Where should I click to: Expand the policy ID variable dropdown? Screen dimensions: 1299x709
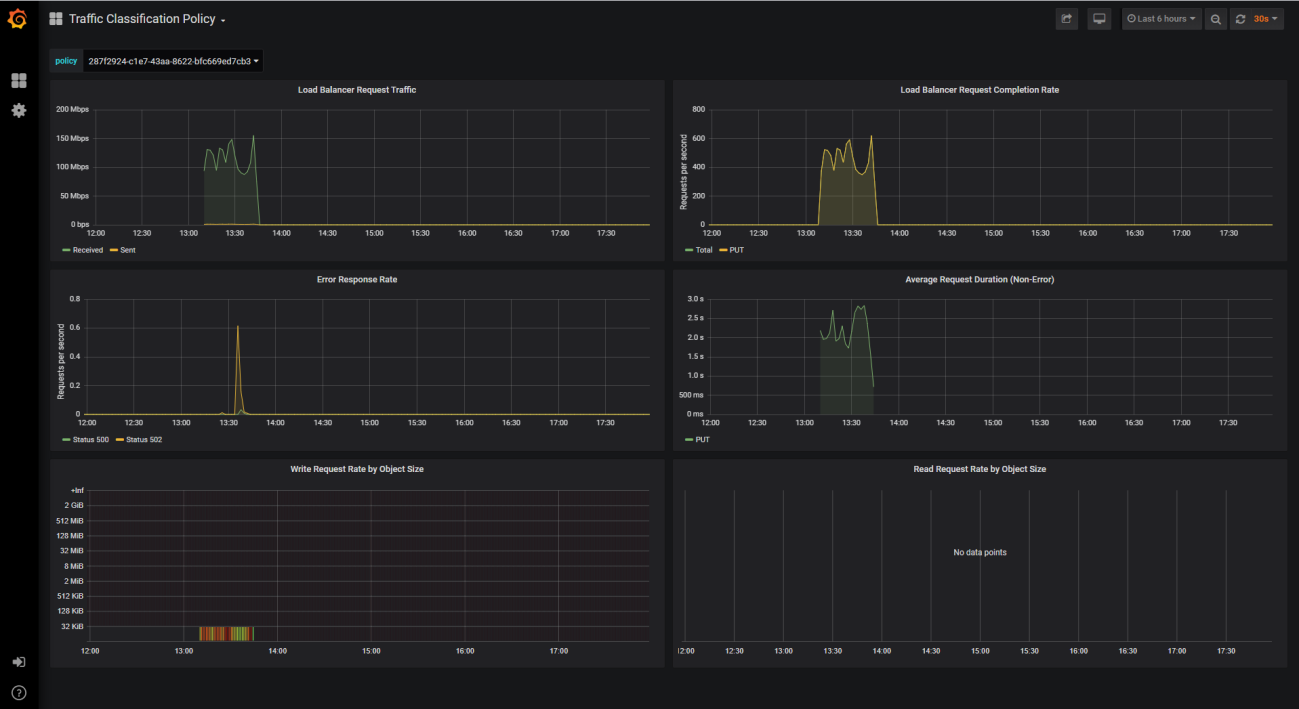173,61
